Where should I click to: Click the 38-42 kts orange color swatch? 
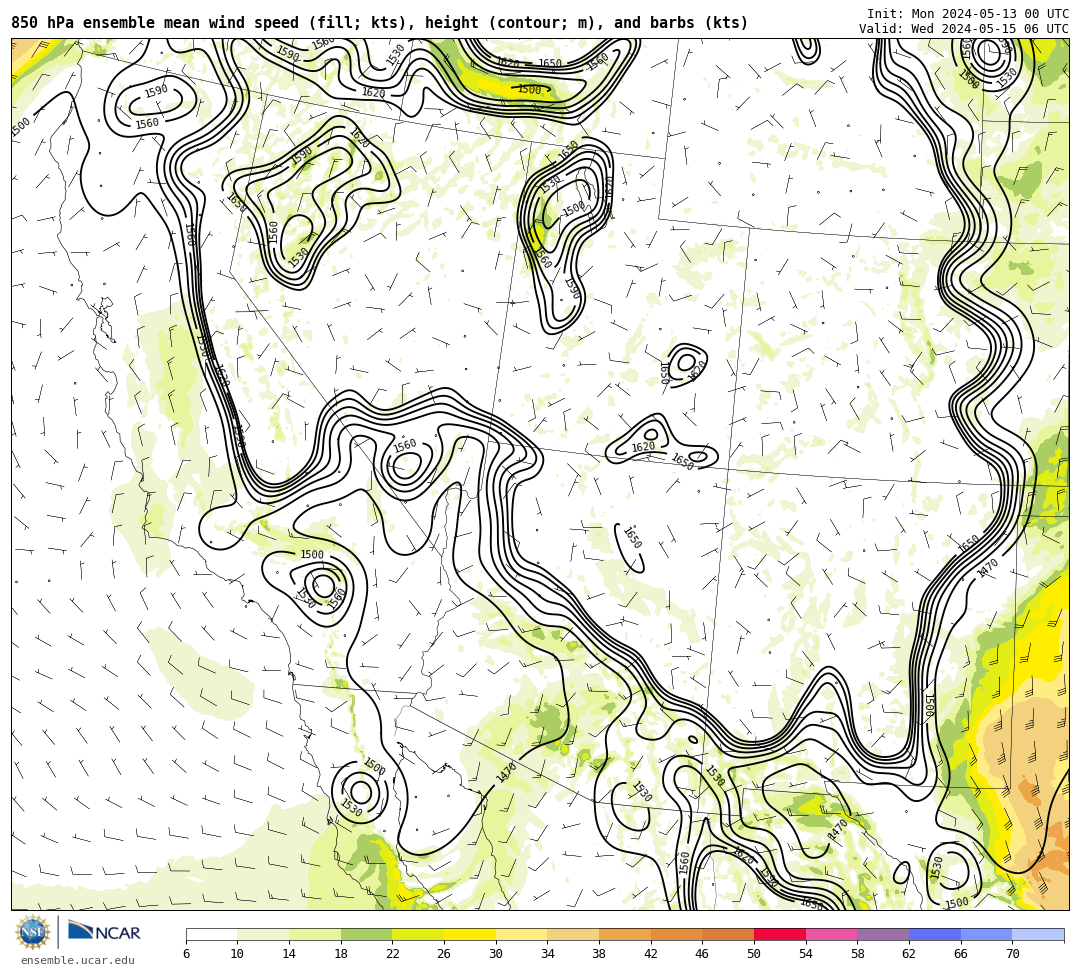625,934
